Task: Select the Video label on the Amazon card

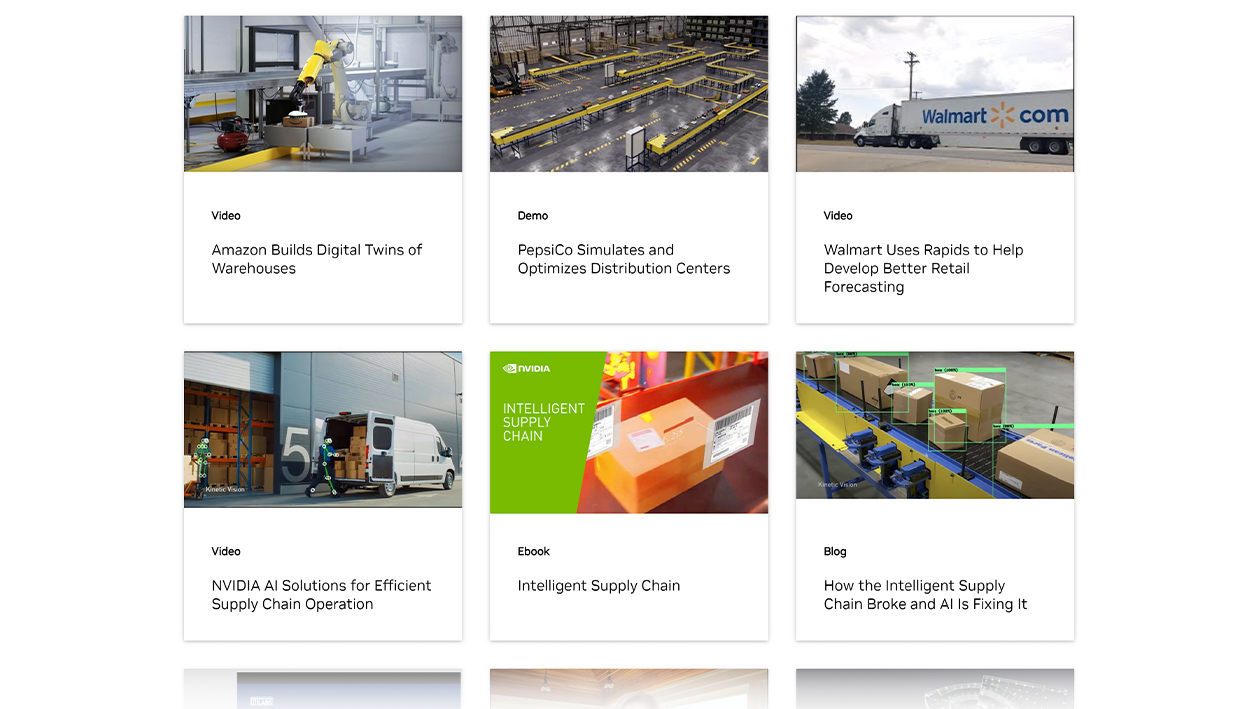Action: (x=226, y=215)
